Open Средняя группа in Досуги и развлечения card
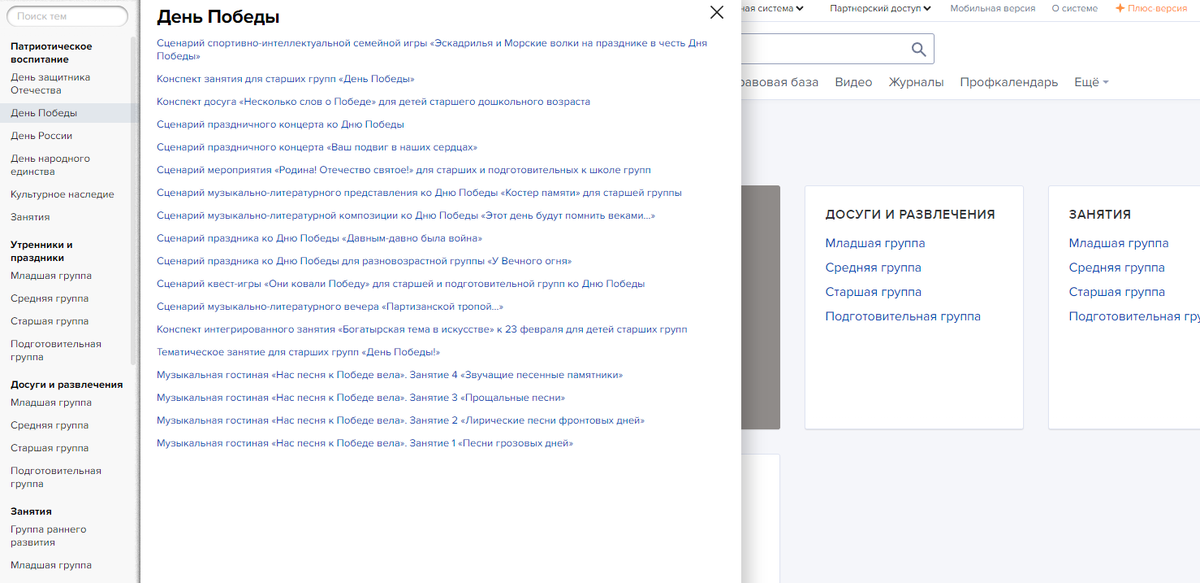 point(873,268)
